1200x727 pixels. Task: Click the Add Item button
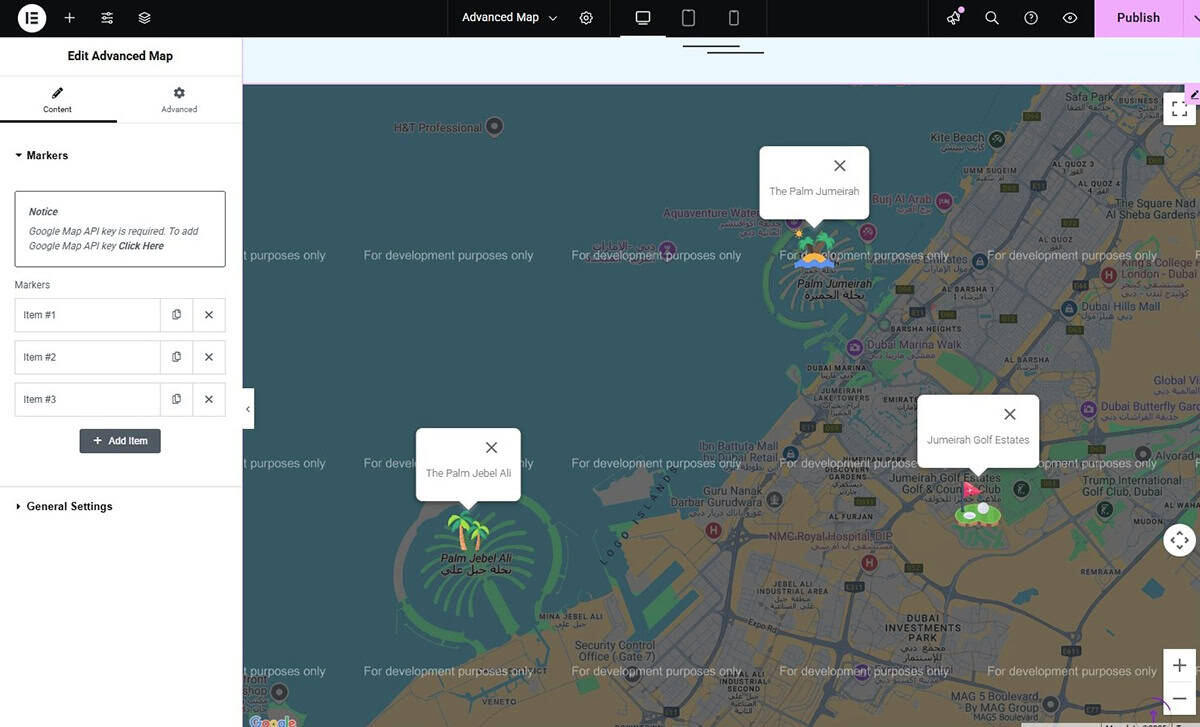[x=120, y=441]
